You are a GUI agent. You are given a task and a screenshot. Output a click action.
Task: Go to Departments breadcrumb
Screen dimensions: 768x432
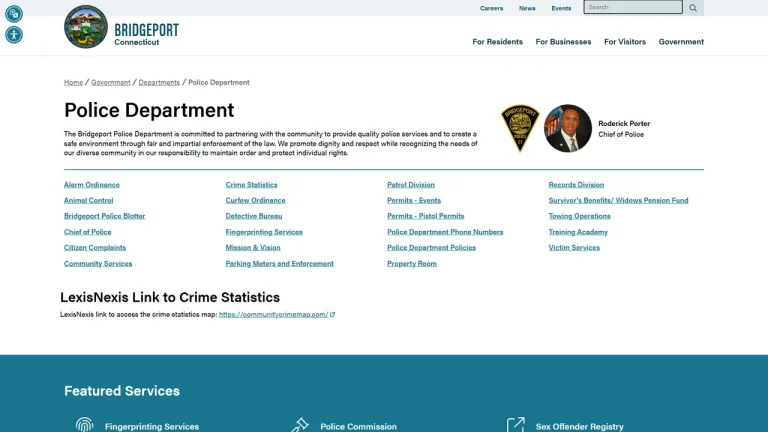coord(159,82)
